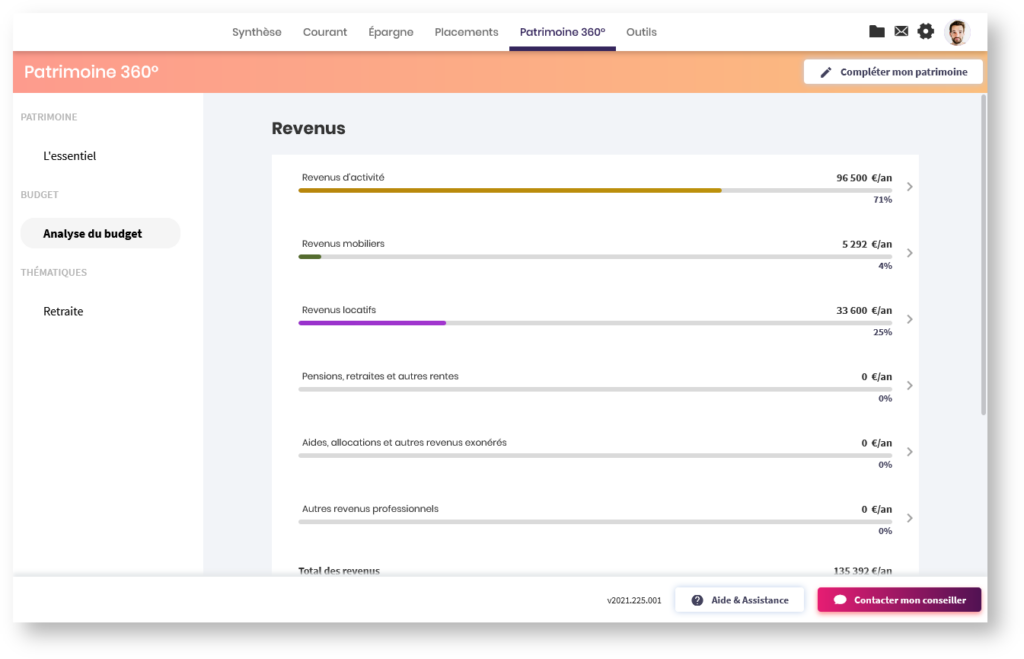
Task: Open settings via the gear icon
Action: point(926,32)
